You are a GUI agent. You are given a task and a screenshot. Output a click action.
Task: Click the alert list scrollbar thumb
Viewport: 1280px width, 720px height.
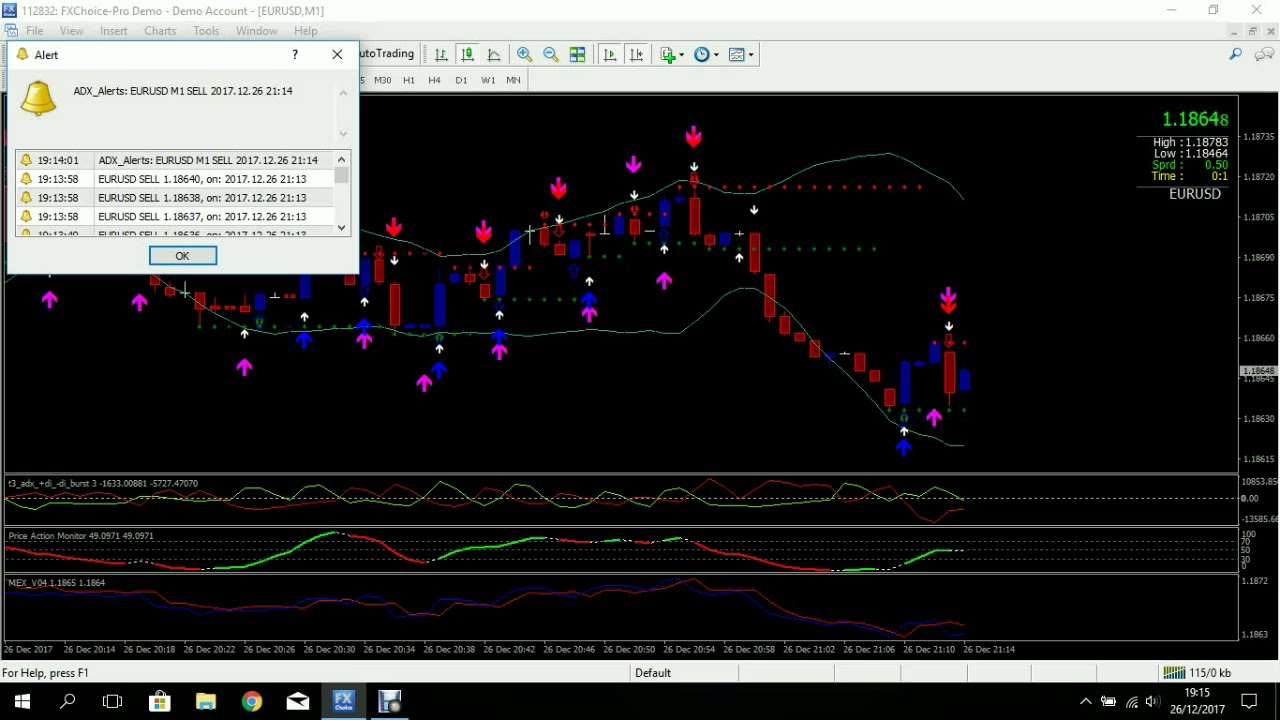coord(342,176)
